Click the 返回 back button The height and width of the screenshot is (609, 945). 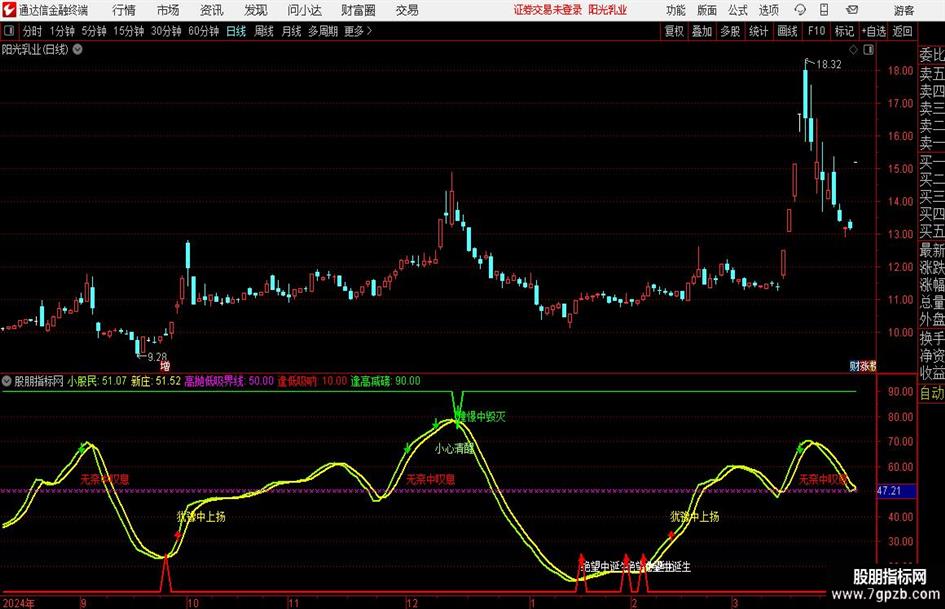point(902,31)
